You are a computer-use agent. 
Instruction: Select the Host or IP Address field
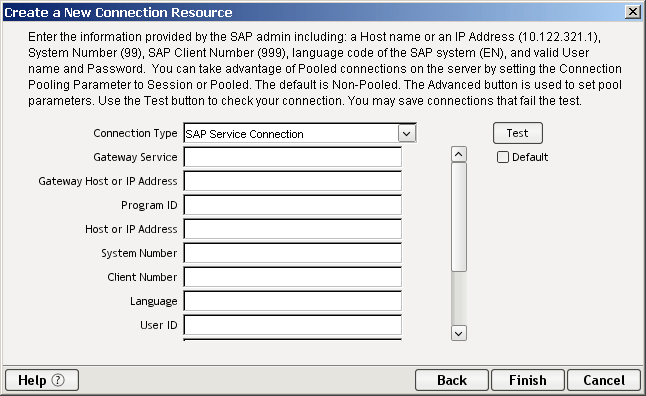tap(293, 229)
